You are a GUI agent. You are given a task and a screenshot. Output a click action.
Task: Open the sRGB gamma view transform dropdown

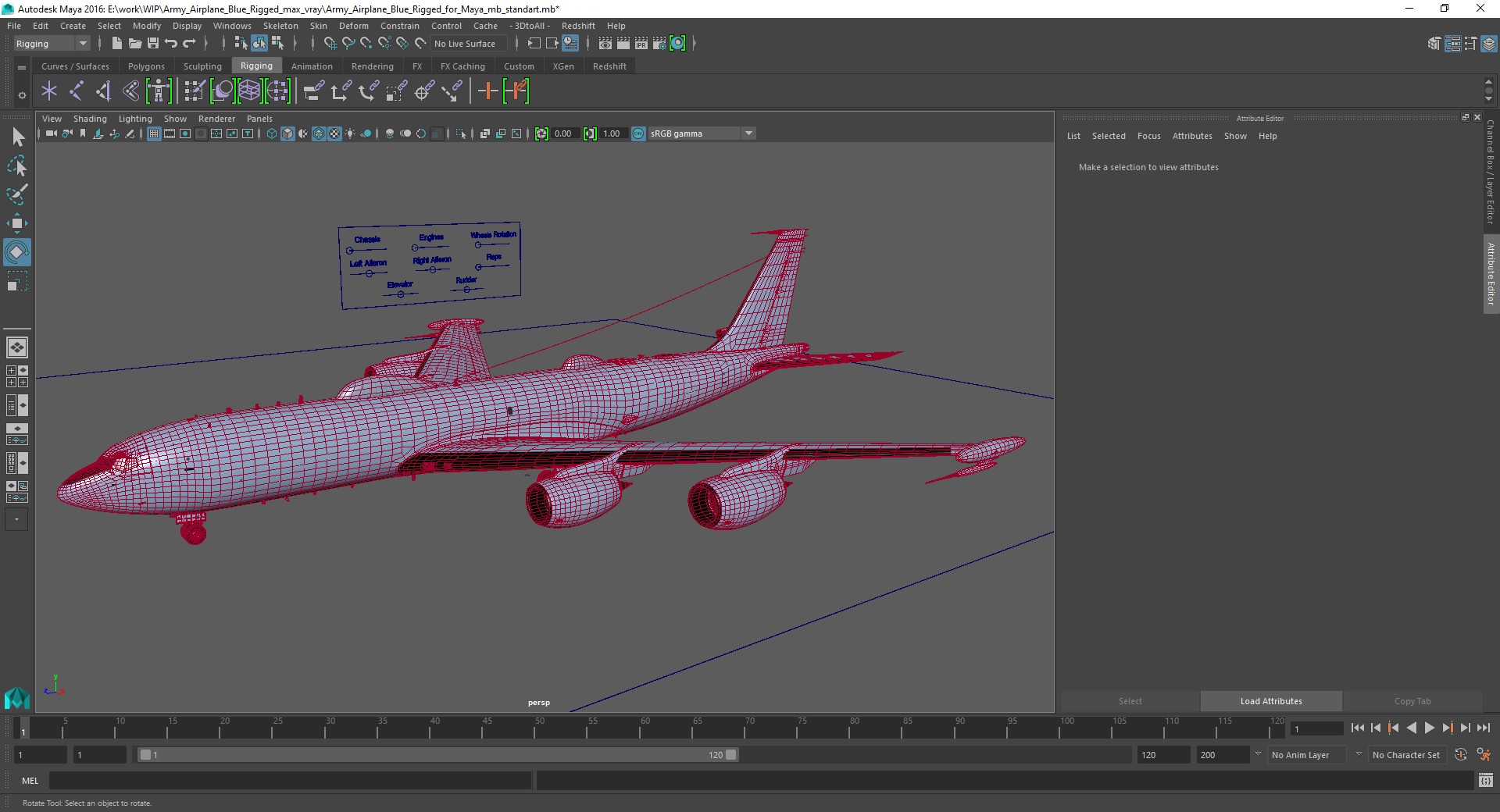coord(702,134)
